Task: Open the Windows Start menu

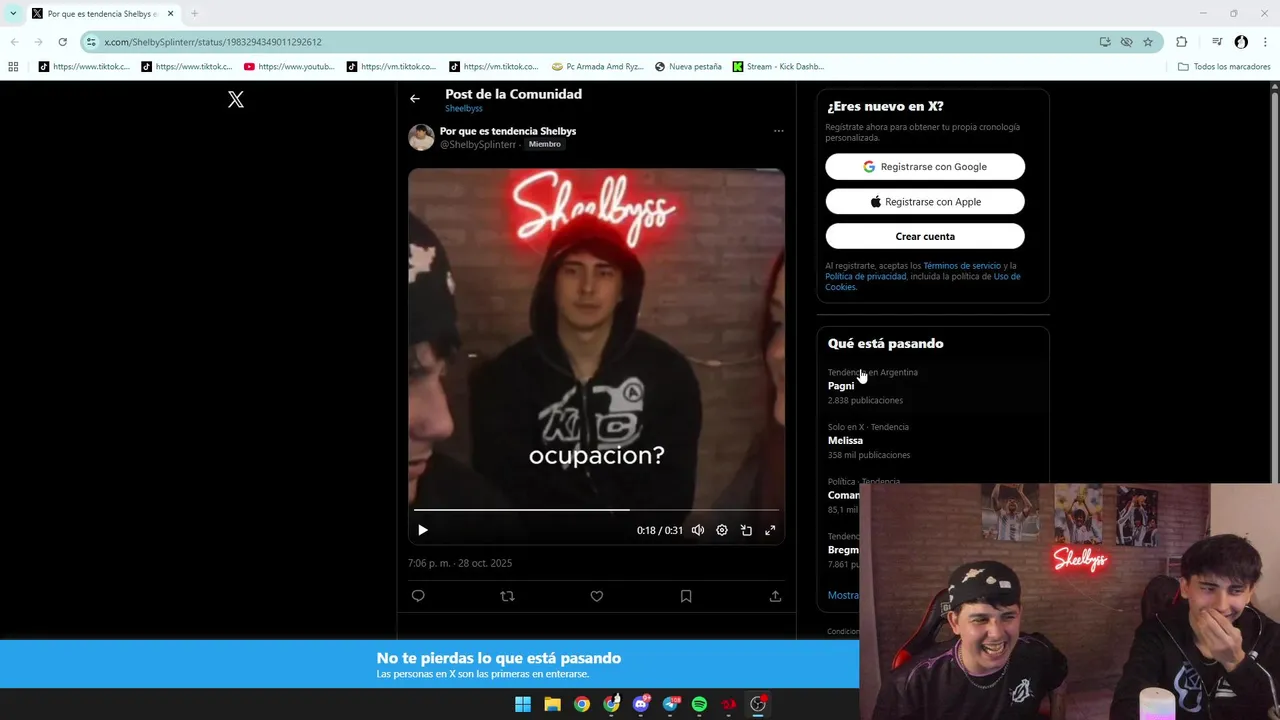Action: point(523,704)
